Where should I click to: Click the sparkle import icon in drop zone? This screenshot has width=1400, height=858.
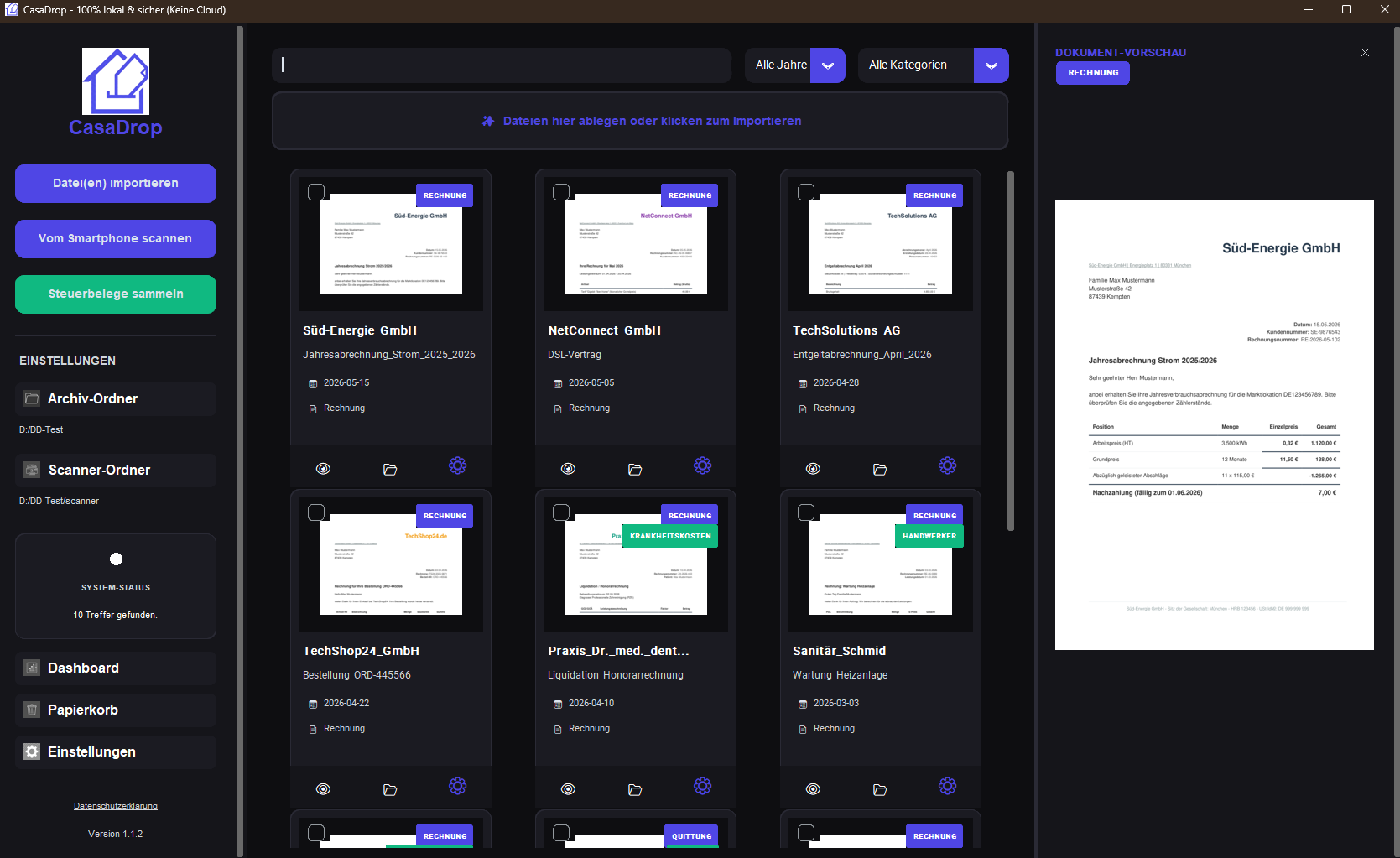click(488, 121)
